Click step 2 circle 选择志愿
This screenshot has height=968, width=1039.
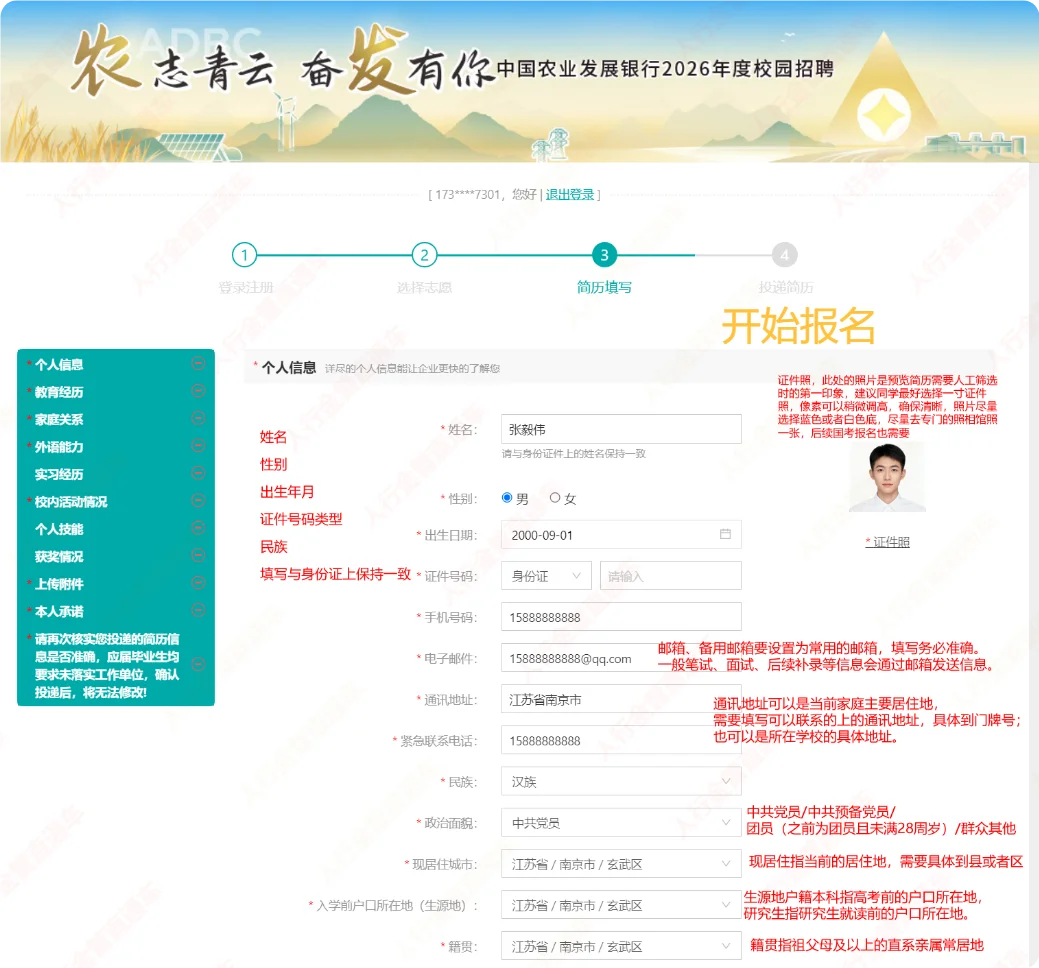point(424,255)
